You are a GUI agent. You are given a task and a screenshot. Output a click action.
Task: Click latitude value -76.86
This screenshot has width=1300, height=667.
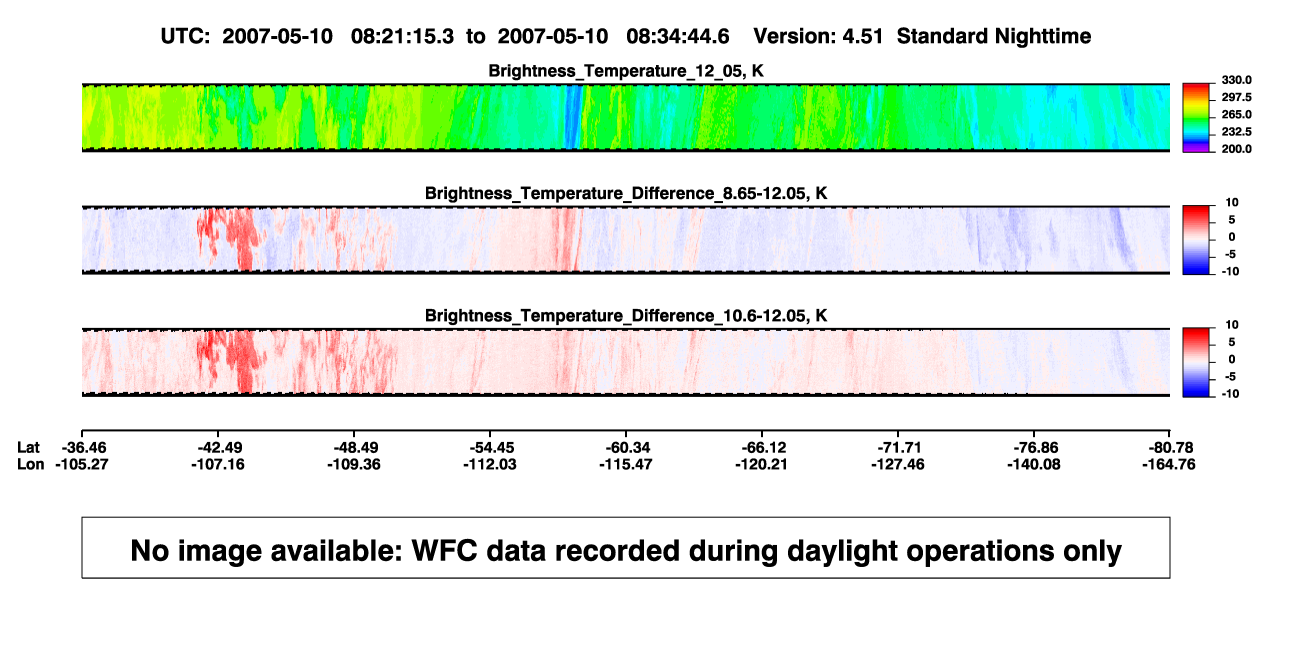(1035, 447)
